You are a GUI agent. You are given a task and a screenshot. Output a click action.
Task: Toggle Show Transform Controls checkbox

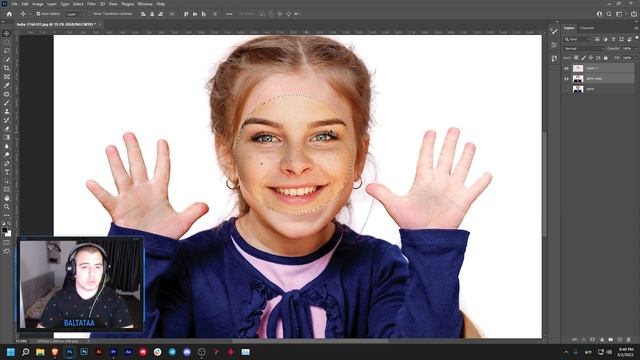click(x=90, y=14)
